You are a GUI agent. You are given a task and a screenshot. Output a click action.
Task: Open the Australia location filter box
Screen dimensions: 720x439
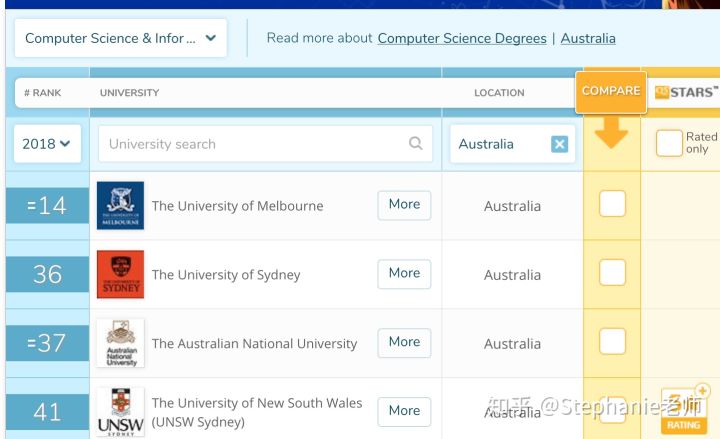tap(512, 144)
